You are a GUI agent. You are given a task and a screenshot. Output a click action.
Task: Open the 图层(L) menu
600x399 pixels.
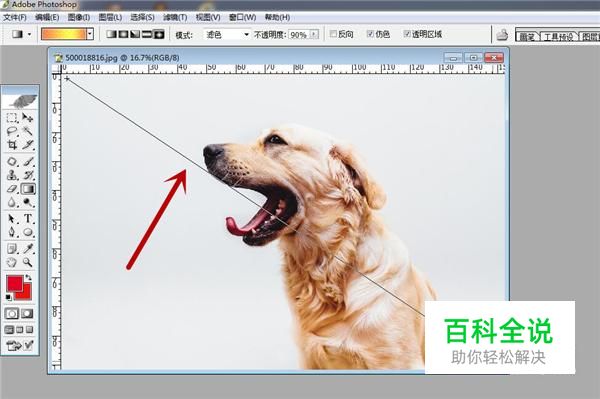click(x=110, y=18)
